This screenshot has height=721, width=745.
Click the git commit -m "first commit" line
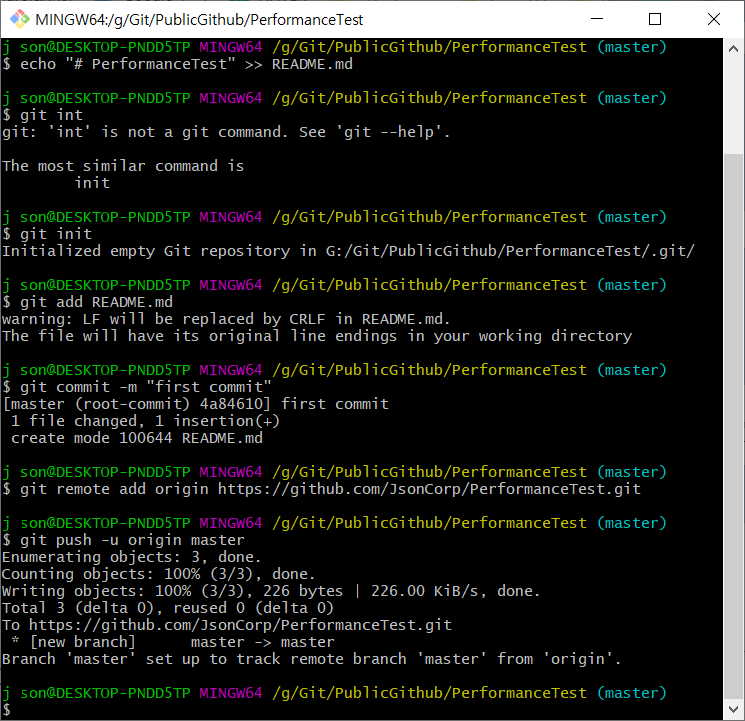[x=136, y=387]
